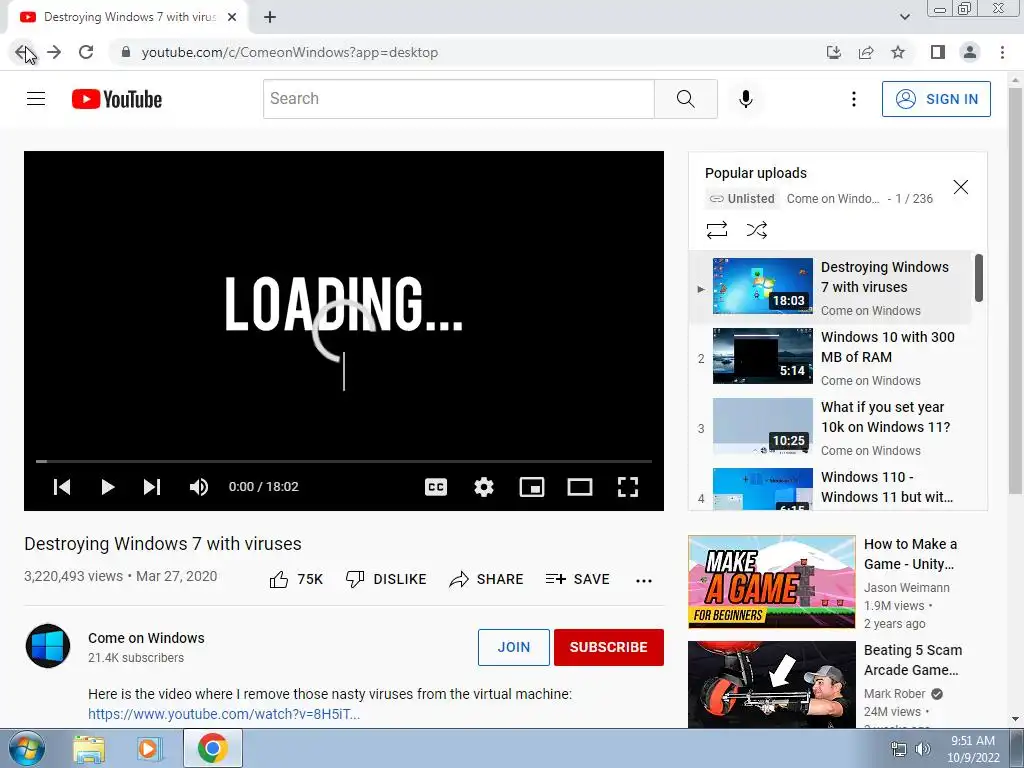
Task: Click the YouTube search field
Action: click(x=458, y=99)
